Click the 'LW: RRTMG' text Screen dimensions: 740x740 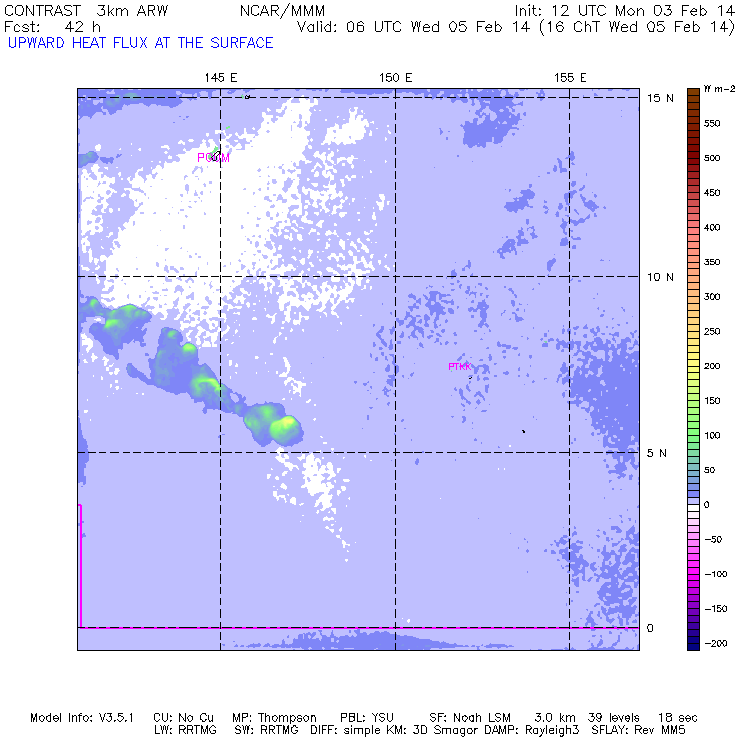pyautogui.click(x=185, y=730)
